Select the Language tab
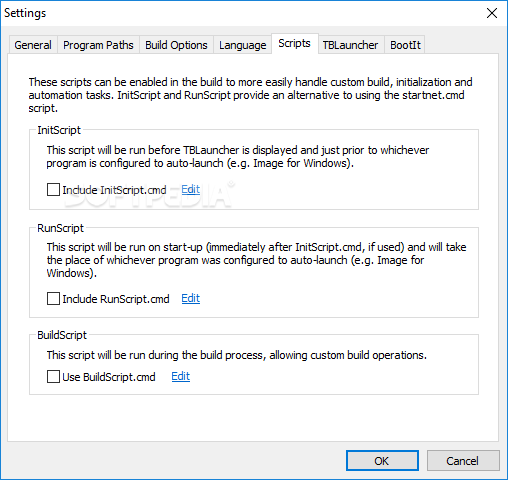 click(x=243, y=45)
